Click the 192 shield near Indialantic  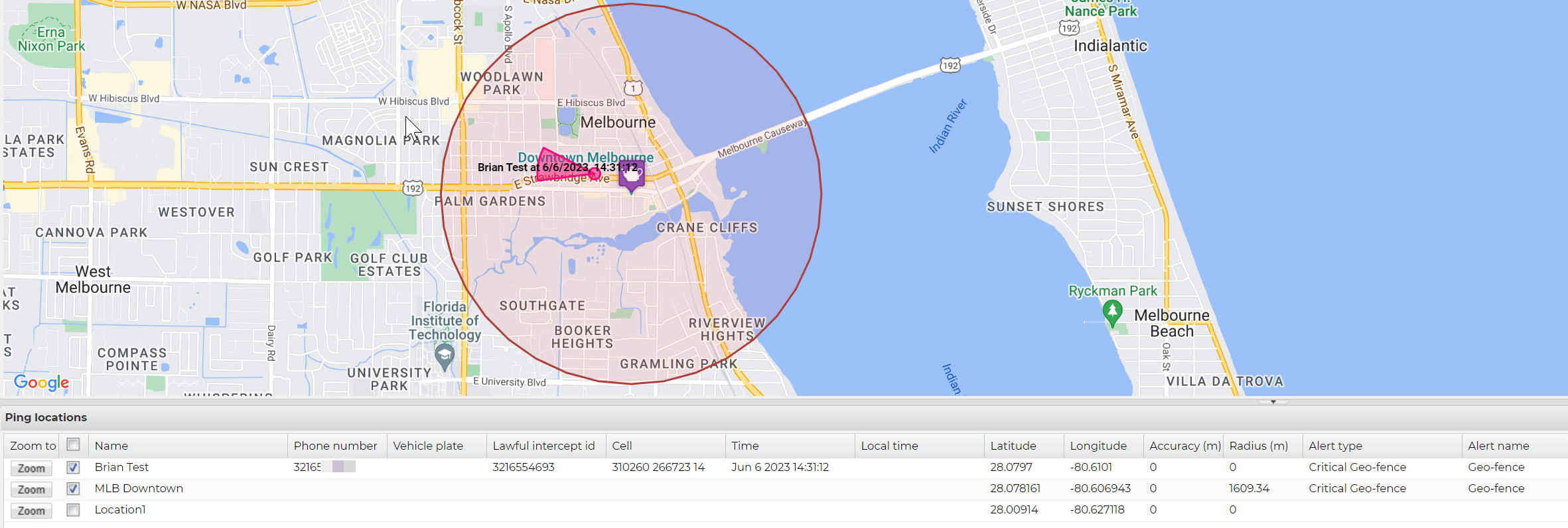click(1069, 28)
